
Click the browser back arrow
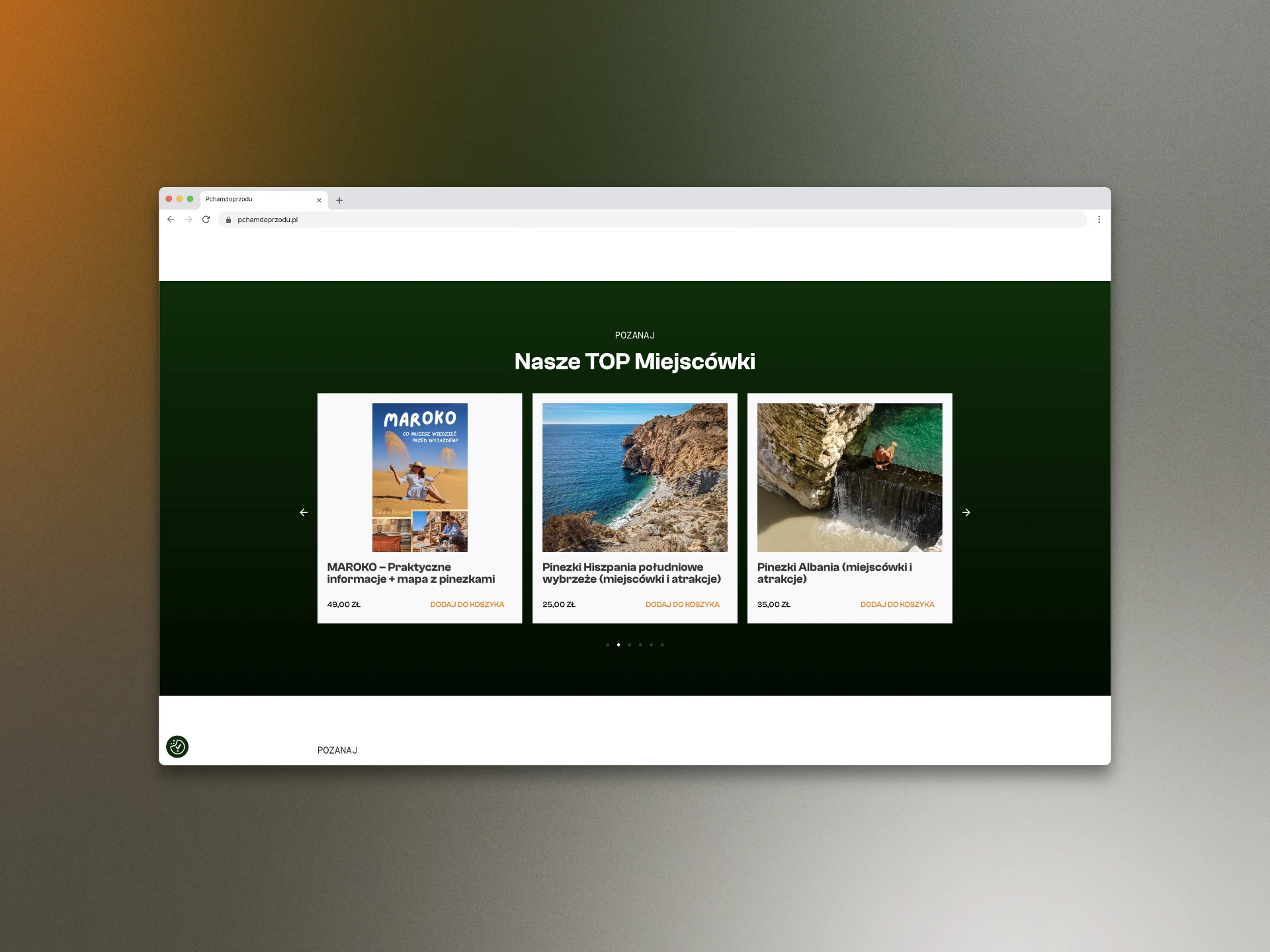point(171,219)
